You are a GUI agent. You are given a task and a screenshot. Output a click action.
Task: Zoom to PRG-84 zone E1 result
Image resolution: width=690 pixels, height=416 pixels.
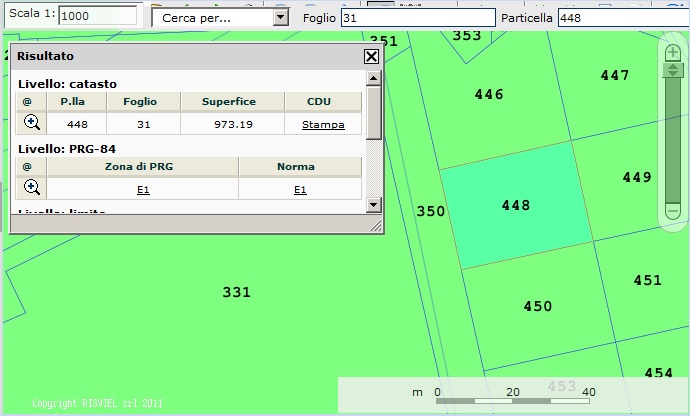(x=32, y=188)
